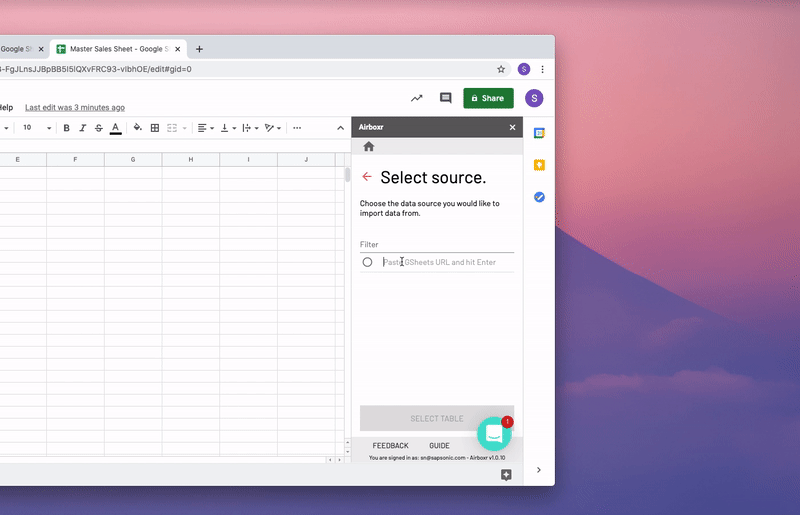Select column J header
Screen dimensions: 800x515
pos(306,160)
